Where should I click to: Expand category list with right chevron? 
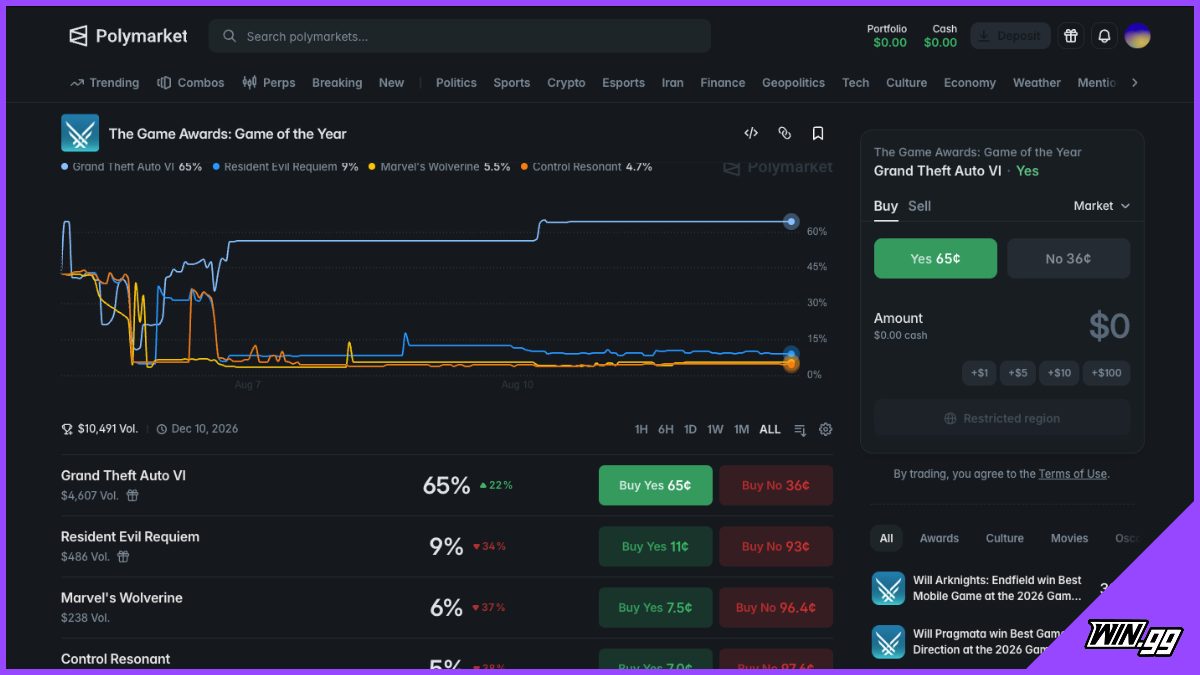point(1134,83)
